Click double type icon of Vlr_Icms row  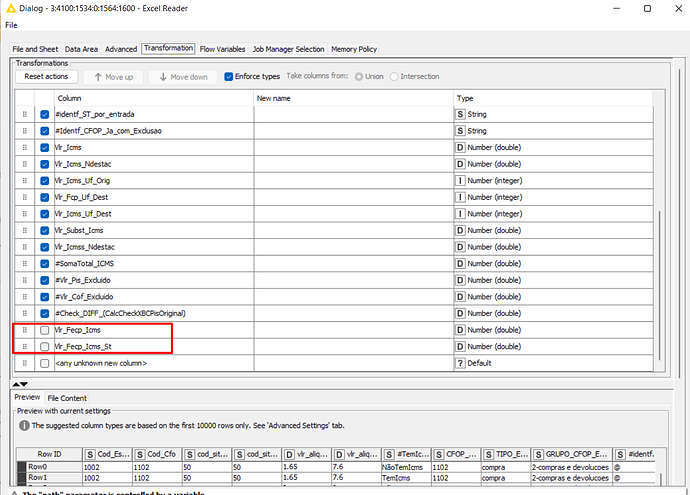click(460, 147)
